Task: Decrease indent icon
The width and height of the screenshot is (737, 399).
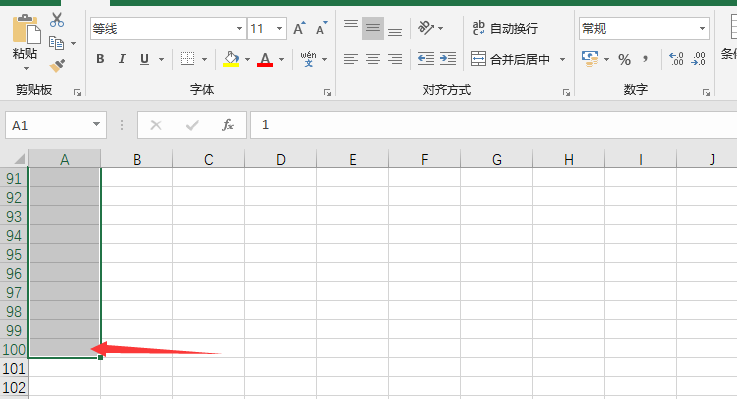Action: (426, 59)
